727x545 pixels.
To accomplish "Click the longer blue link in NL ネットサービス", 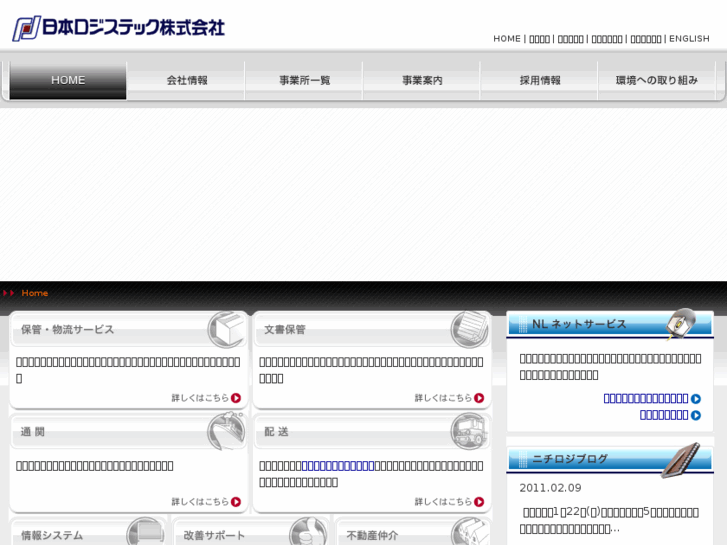I will point(646,398).
